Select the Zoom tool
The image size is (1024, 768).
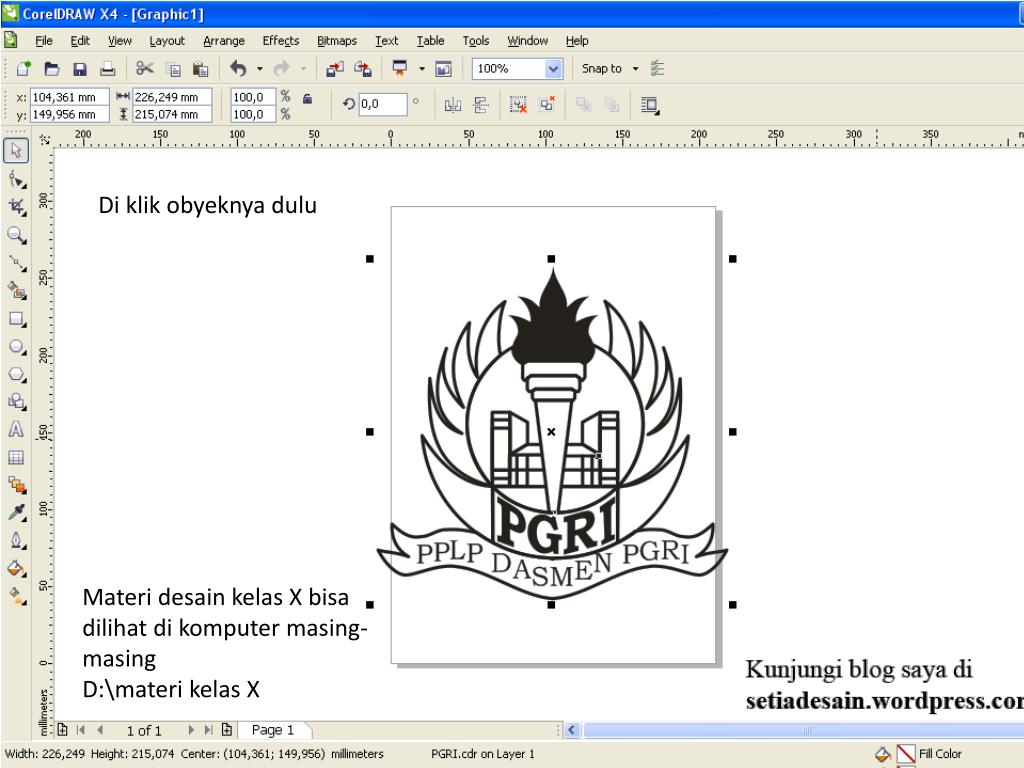click(x=16, y=235)
